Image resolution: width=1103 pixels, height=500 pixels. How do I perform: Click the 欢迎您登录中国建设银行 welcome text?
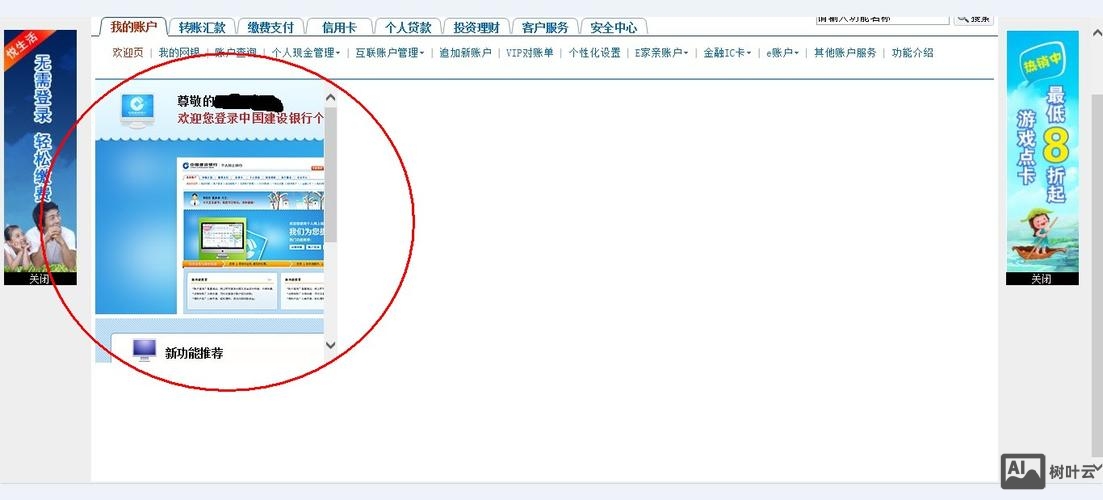tap(250, 118)
